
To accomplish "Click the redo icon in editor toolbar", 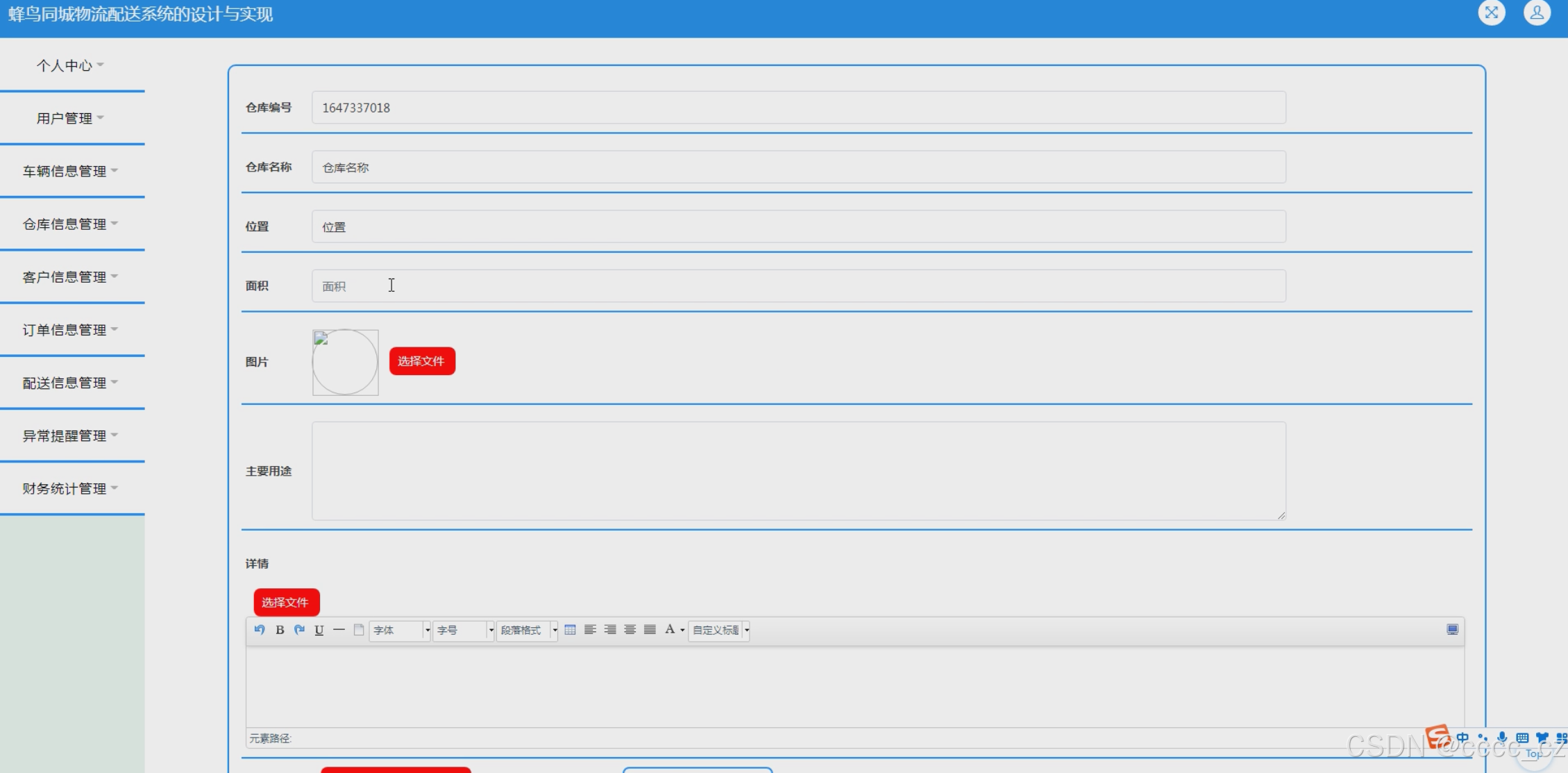I will (x=299, y=630).
